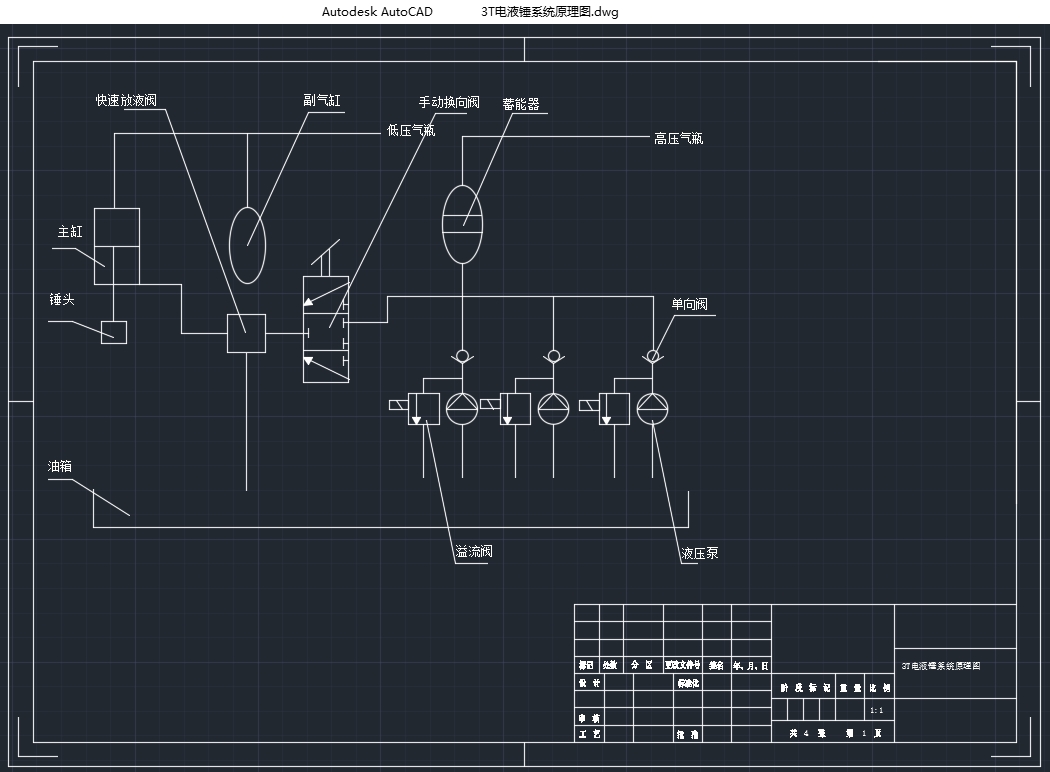Select the leftmost check valve circle
The image size is (1050, 772).
[x=462, y=356]
